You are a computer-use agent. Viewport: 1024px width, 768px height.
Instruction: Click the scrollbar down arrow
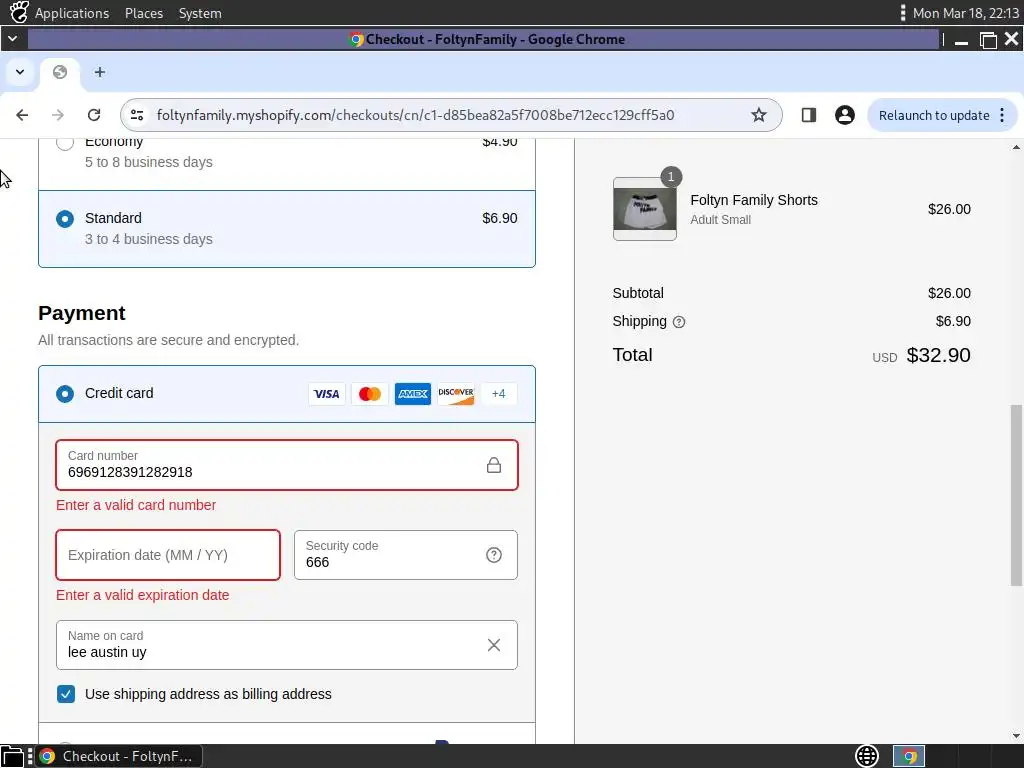pyautogui.click(x=1016, y=736)
